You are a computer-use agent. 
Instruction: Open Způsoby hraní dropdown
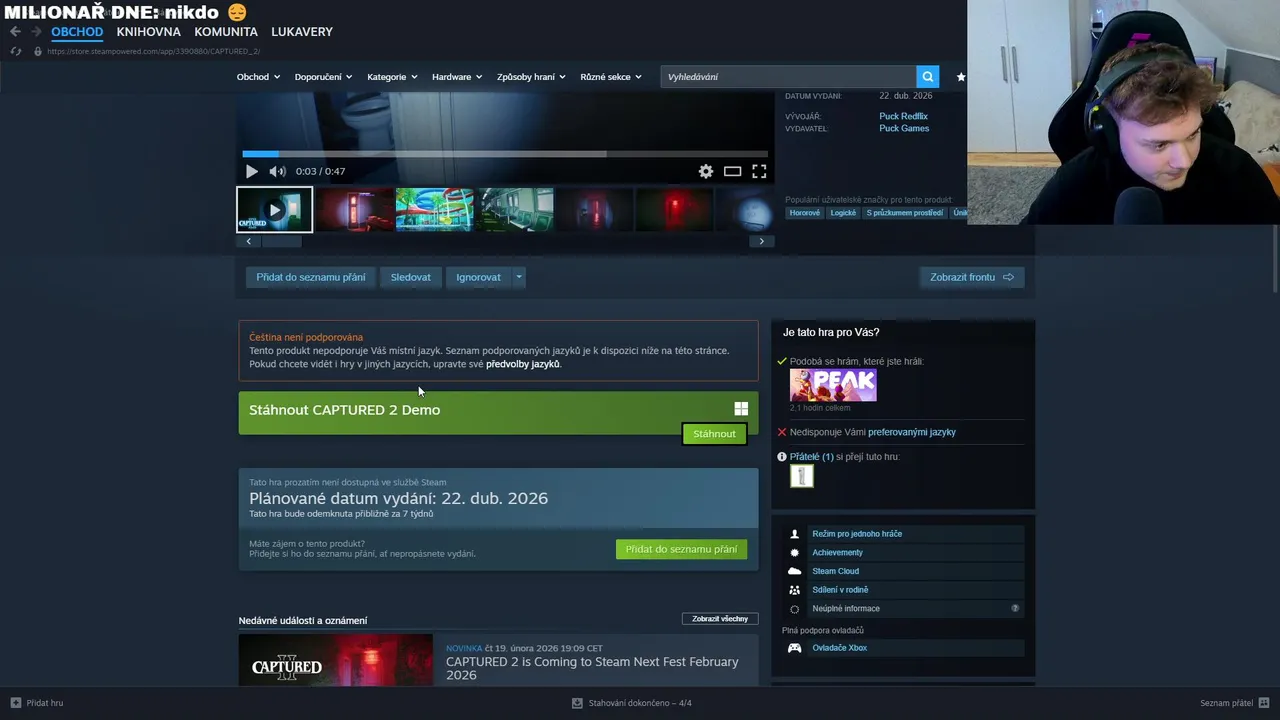tap(531, 77)
